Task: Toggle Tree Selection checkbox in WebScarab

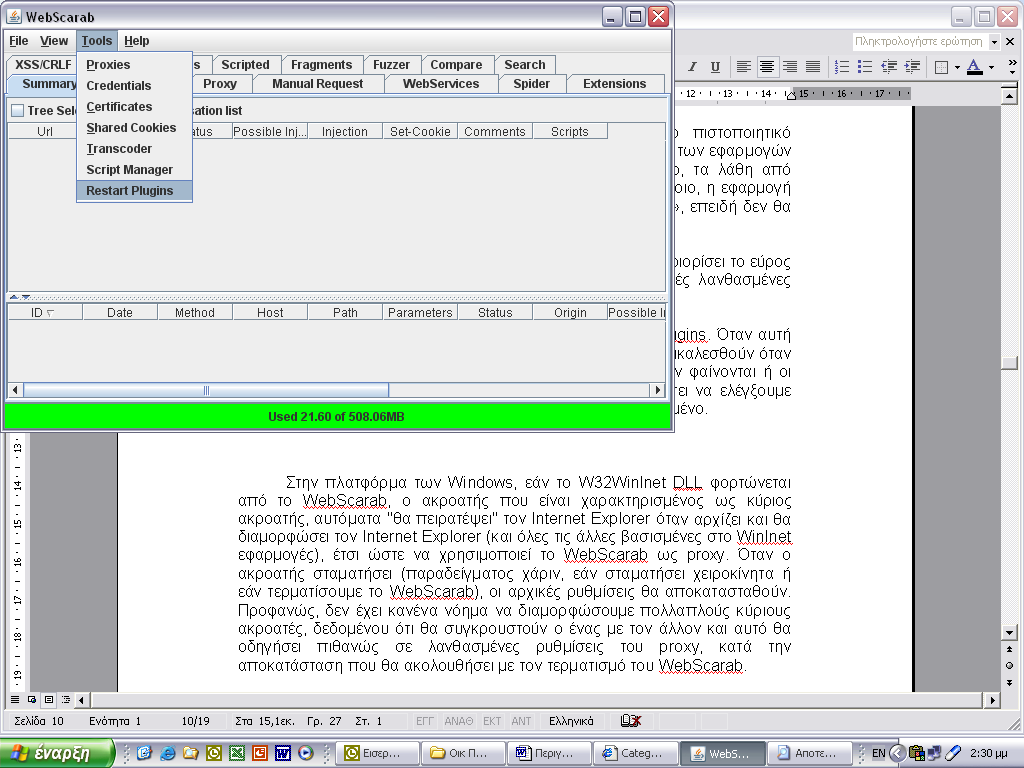Action: point(18,110)
